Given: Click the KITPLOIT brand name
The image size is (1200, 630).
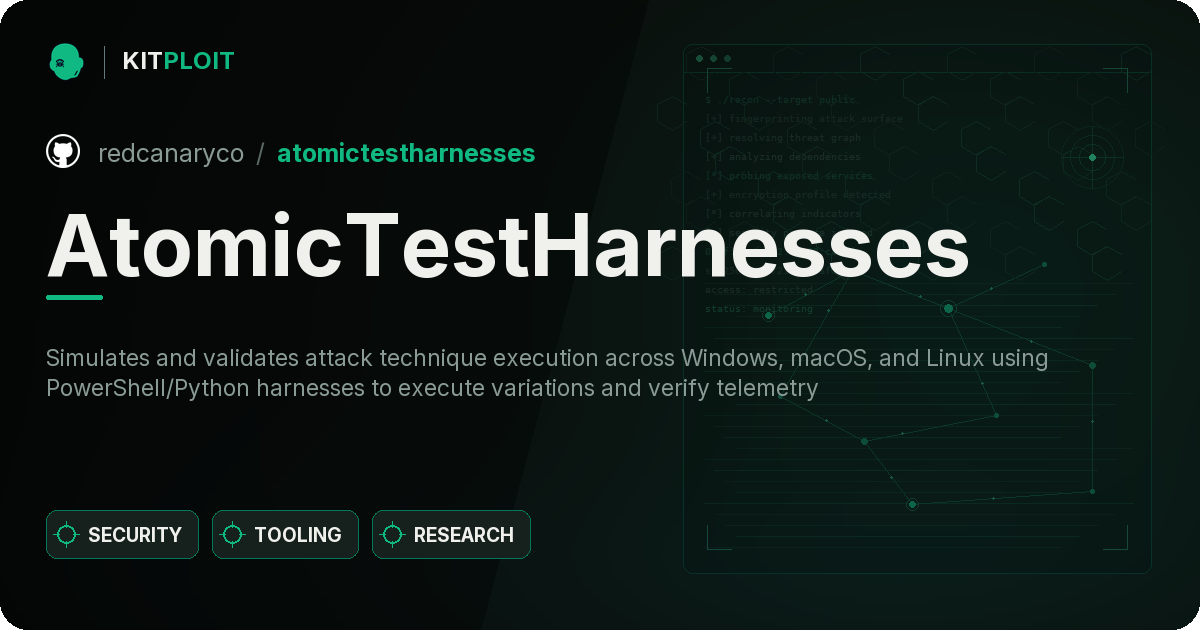Looking at the screenshot, I should [x=178, y=61].
